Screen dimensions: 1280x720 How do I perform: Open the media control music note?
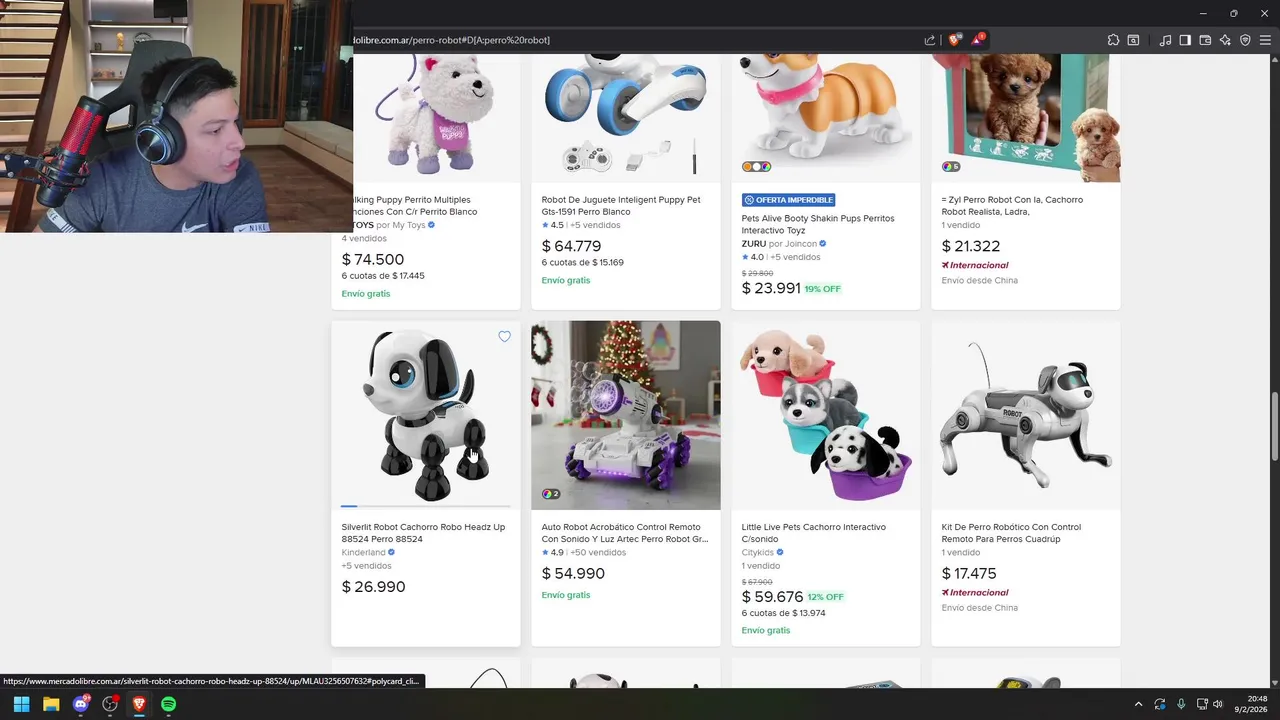point(1165,40)
